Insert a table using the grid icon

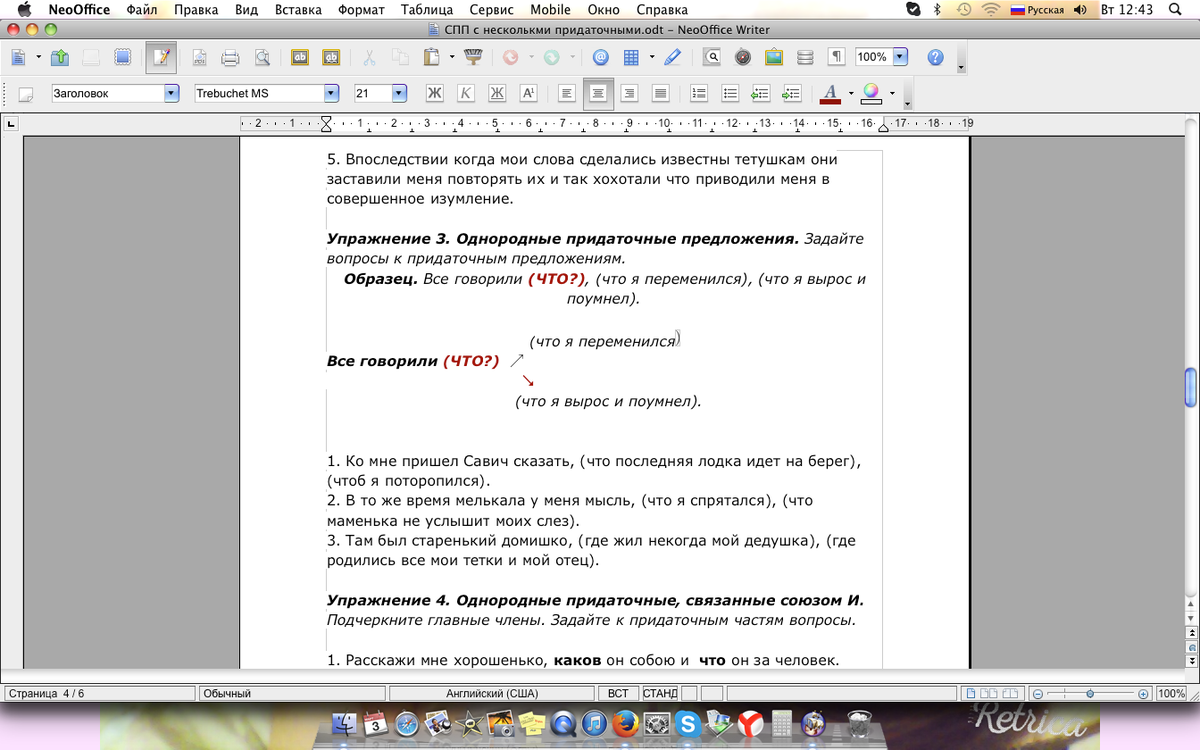631,57
